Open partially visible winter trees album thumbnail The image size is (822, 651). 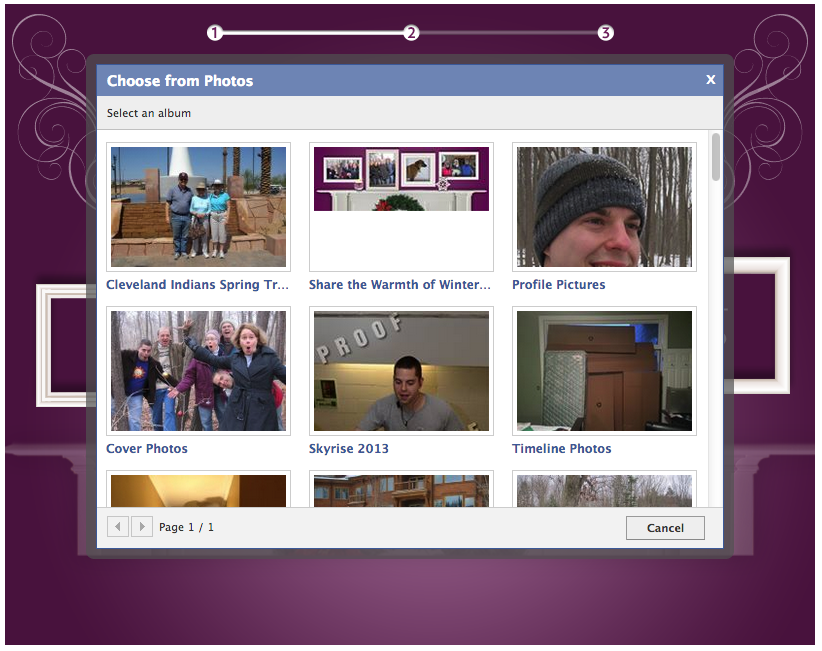(x=604, y=489)
